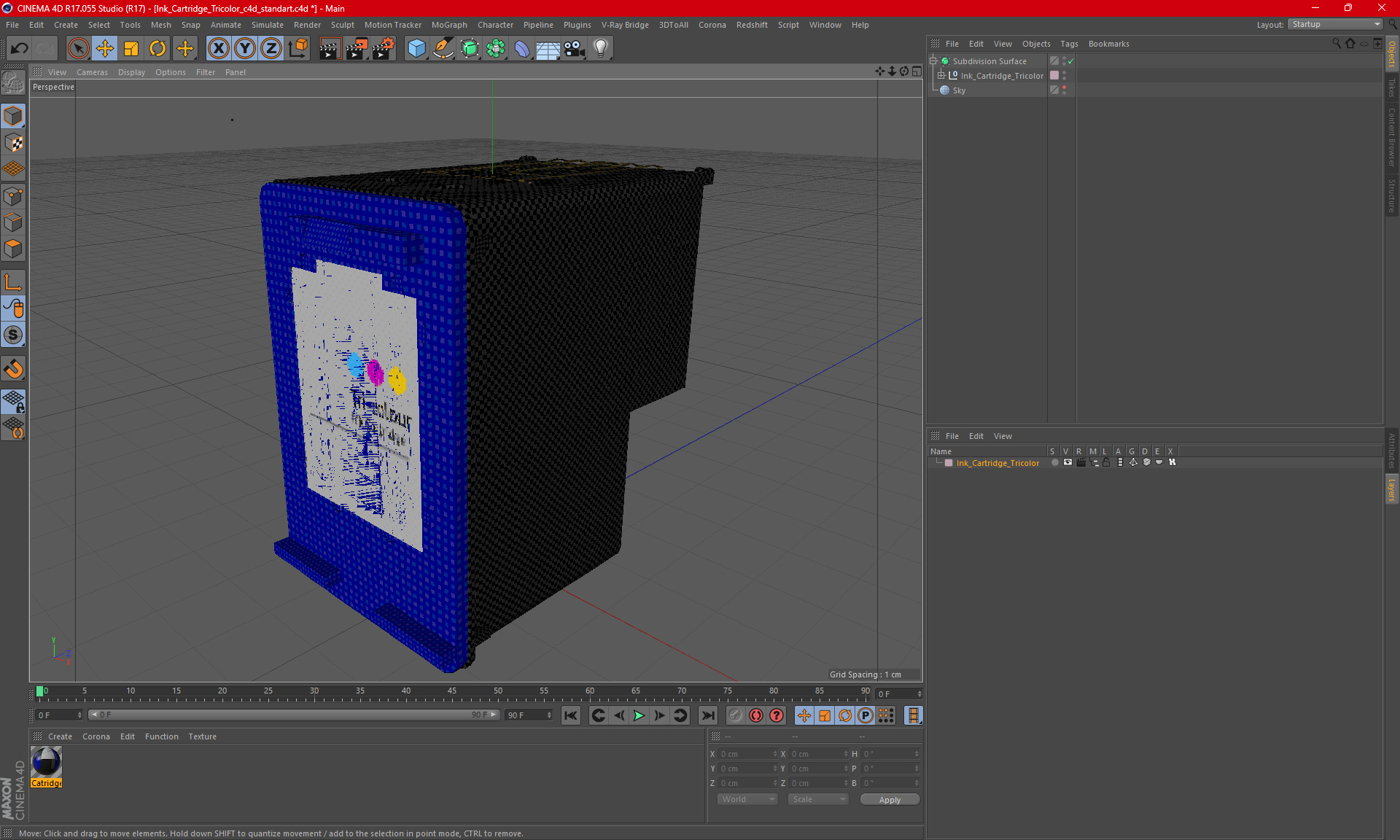
Task: Render to Picture Viewer
Action: pyautogui.click(x=357, y=49)
